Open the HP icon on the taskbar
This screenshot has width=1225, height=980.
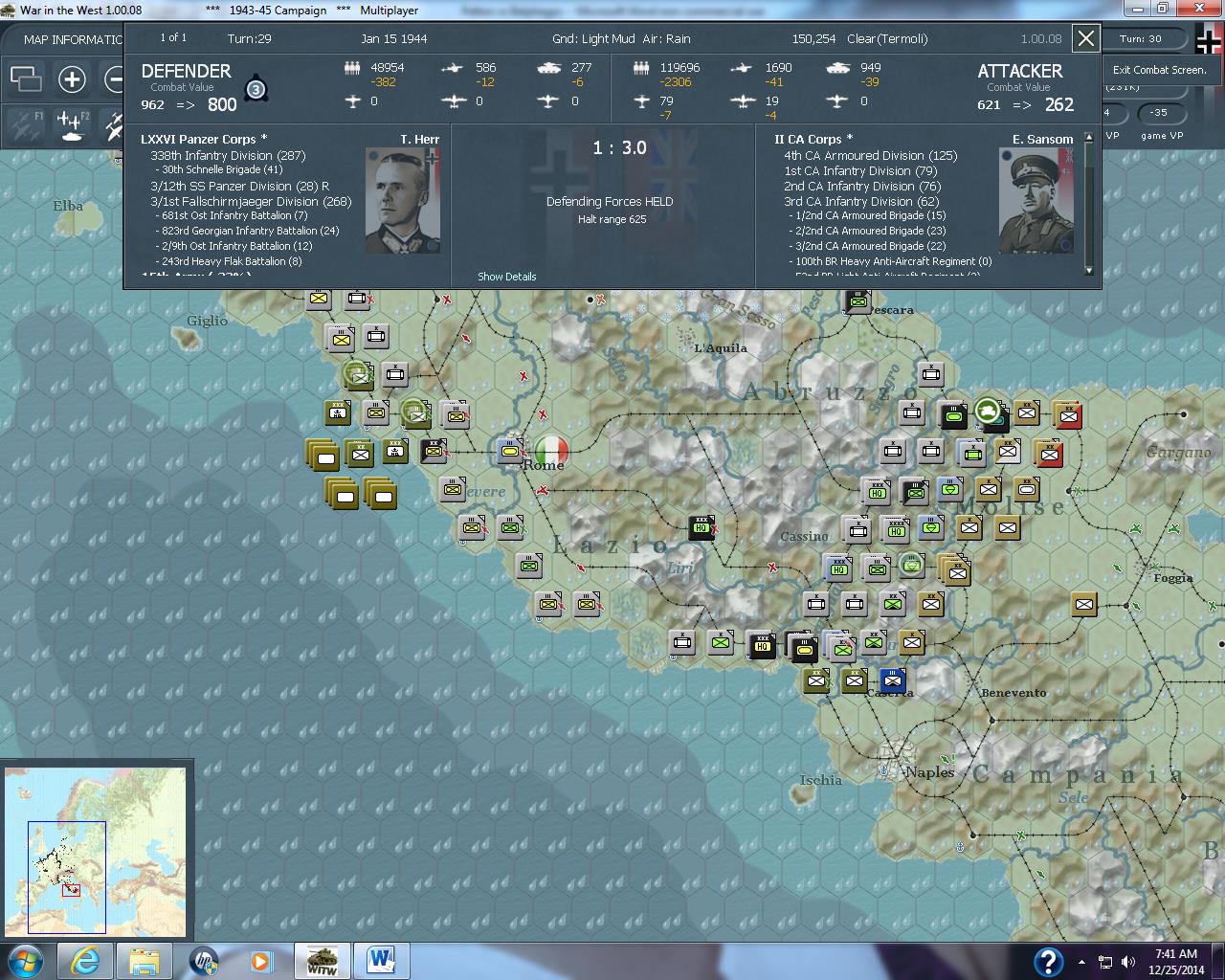click(204, 960)
